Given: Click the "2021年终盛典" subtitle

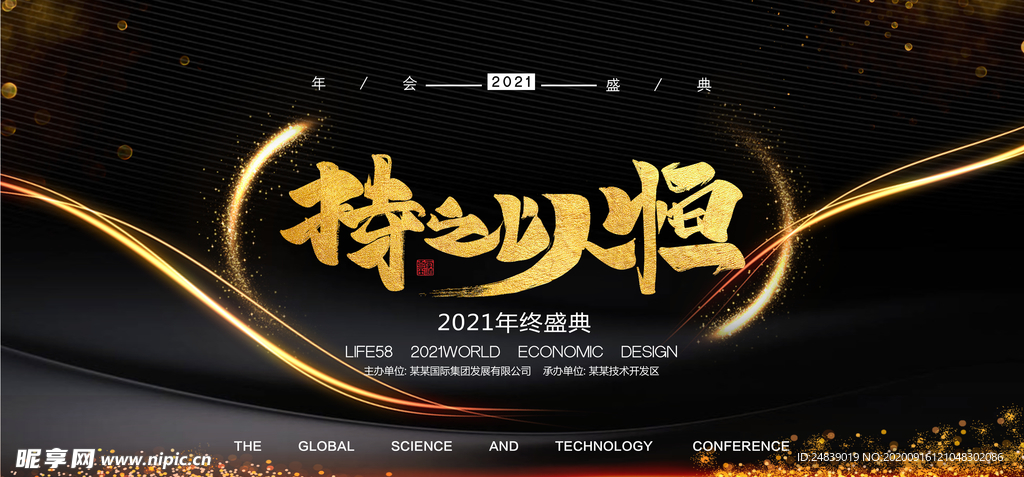Looking at the screenshot, I should [x=514, y=321].
